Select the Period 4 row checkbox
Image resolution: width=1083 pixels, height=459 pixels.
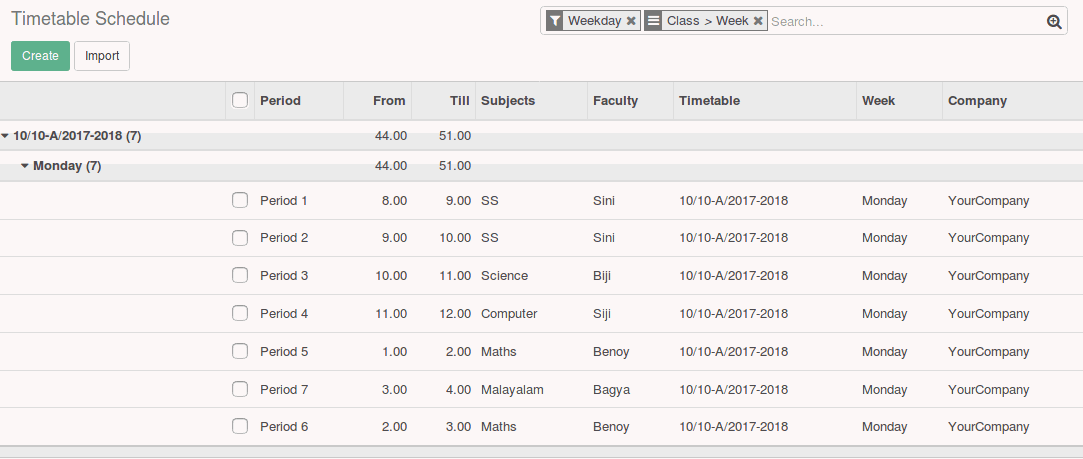tap(240, 313)
